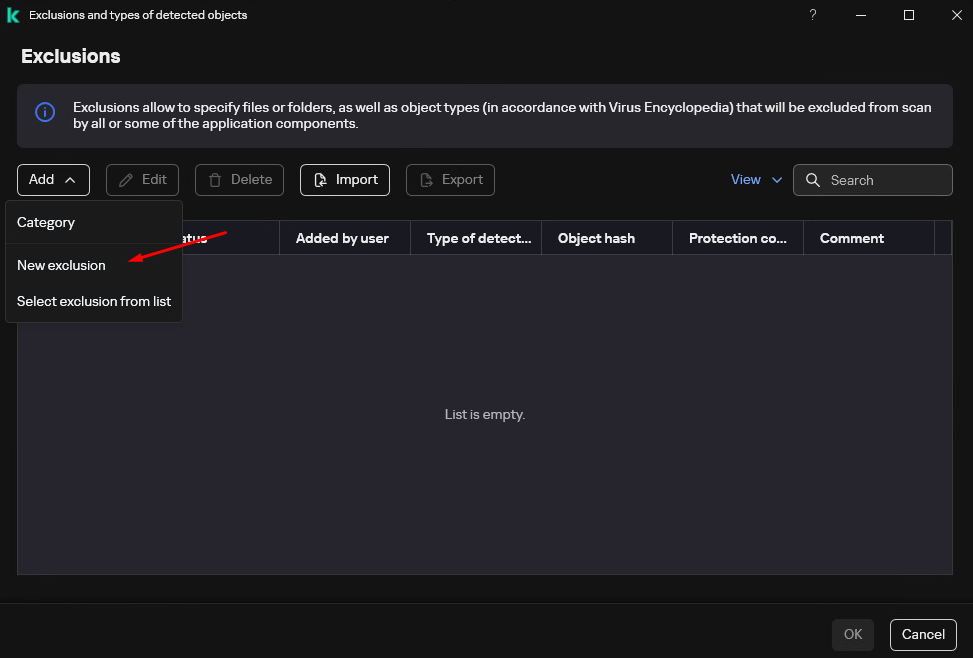Click the Comment column header

(852, 238)
